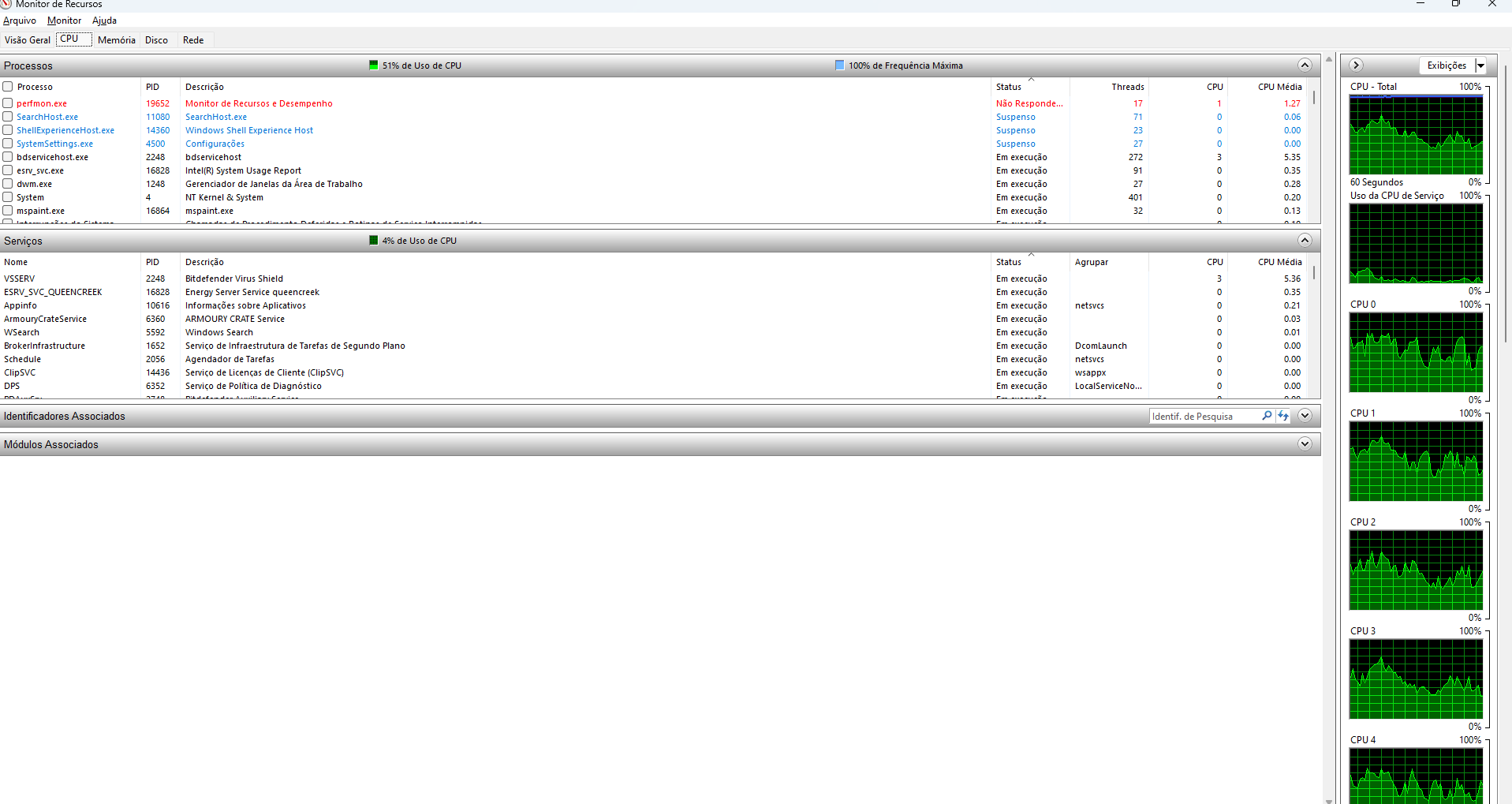1512x804 pixels.
Task: Select the WSearch service row
Action: coord(653,332)
